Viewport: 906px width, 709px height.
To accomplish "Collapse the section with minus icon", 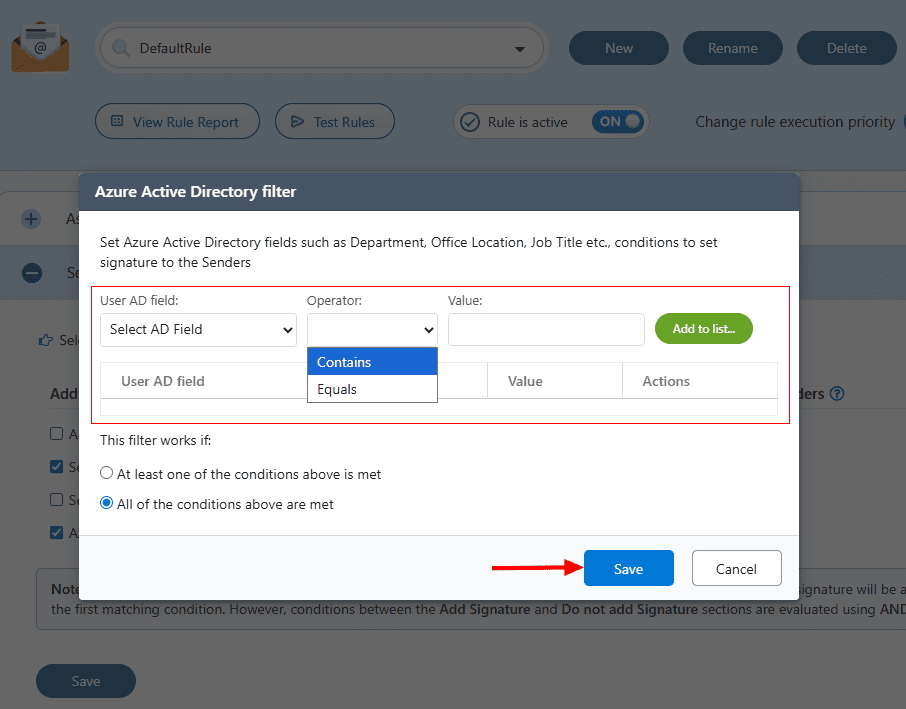I will point(32,272).
